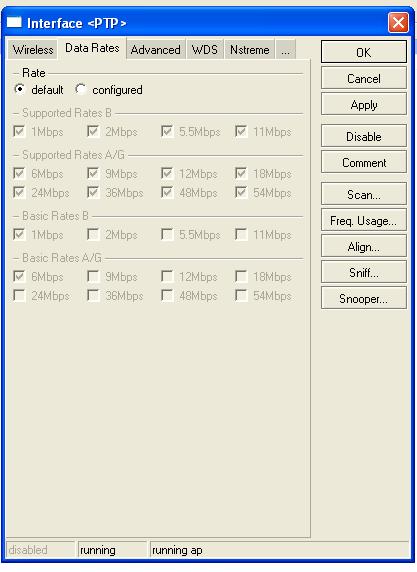
Task: Toggle the 11Mbps Supported Rates B checkbox
Action: (241, 131)
